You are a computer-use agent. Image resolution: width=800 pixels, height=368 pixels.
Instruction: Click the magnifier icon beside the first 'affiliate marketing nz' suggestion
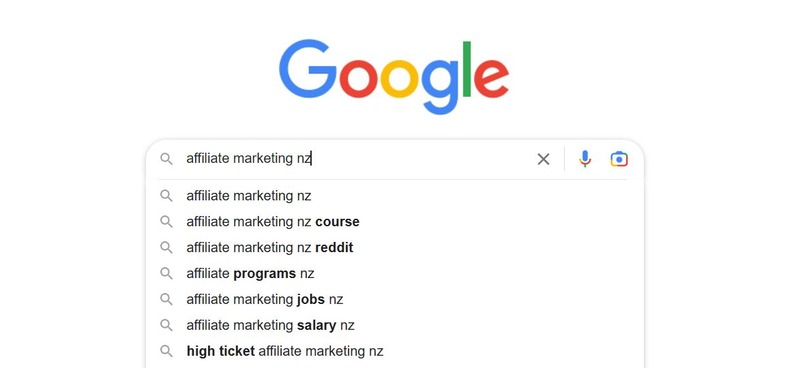pos(166,195)
